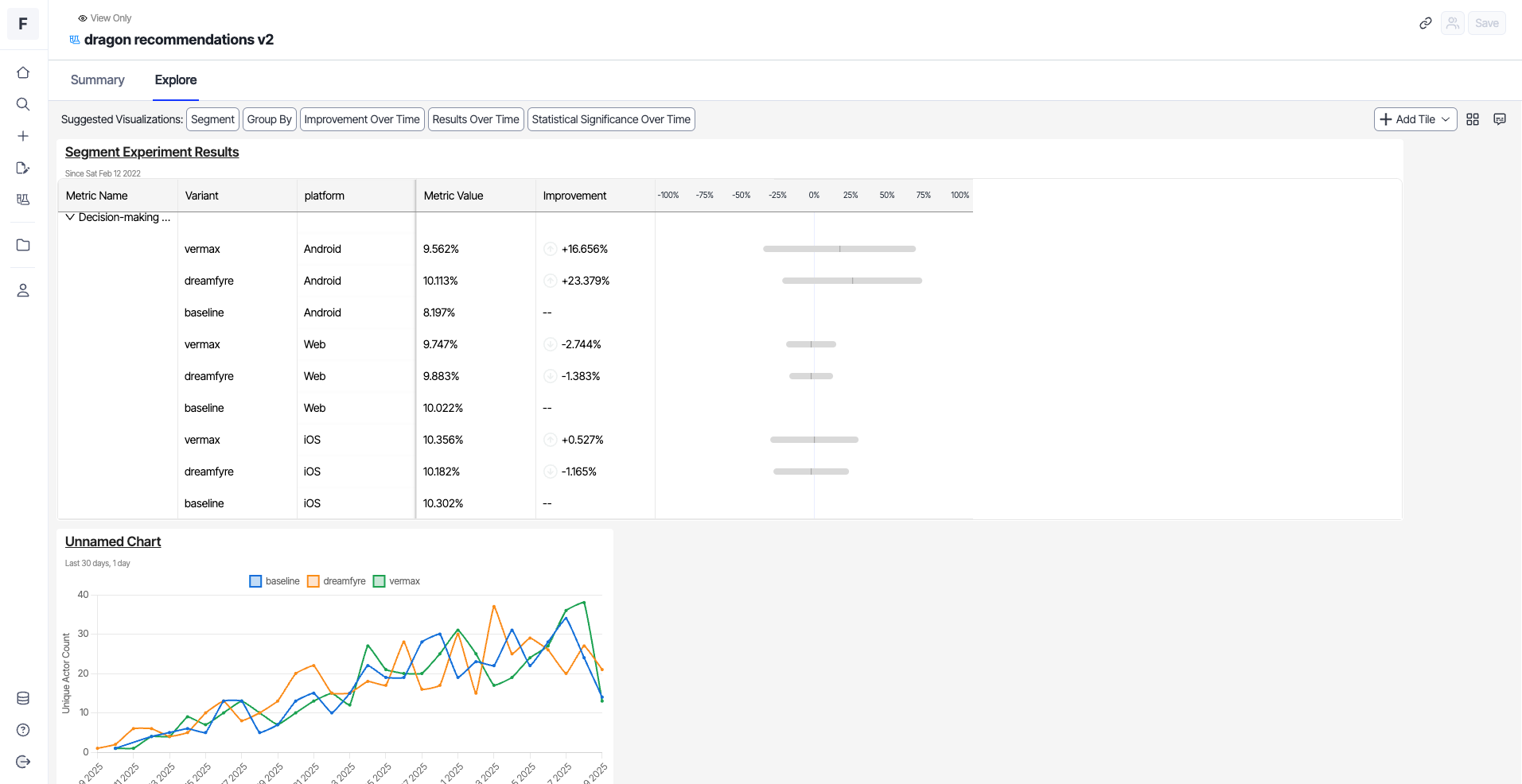Open the user profile icon in sidebar
1522x784 pixels.
(x=23, y=290)
